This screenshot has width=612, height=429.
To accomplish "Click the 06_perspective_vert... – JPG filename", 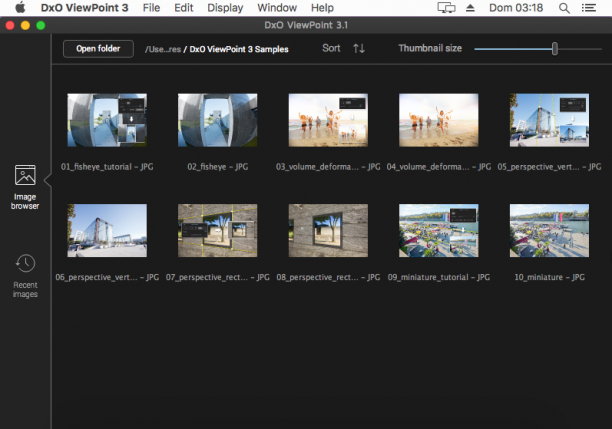I will coord(107,277).
